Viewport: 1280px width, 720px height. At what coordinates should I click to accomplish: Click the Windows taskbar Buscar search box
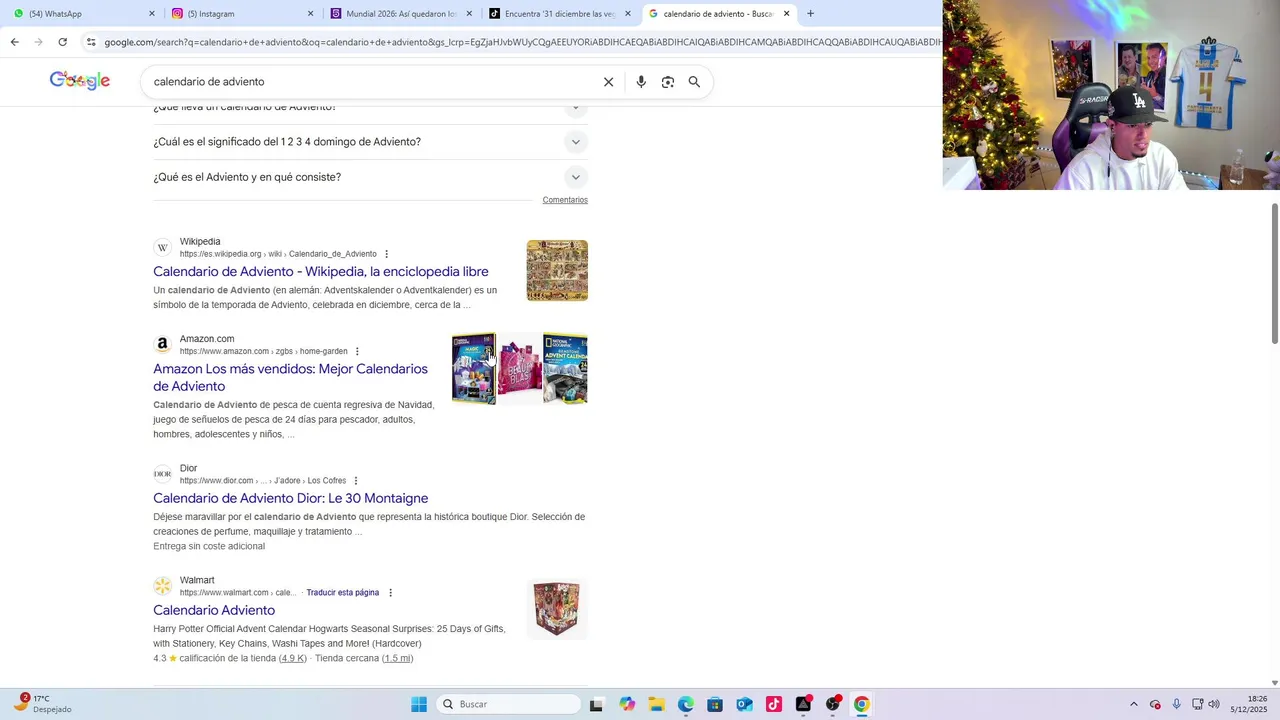coord(509,704)
